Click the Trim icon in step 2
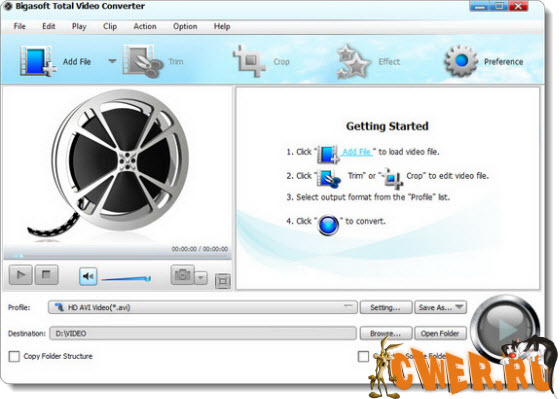This screenshot has width=560, height=399. click(329, 178)
